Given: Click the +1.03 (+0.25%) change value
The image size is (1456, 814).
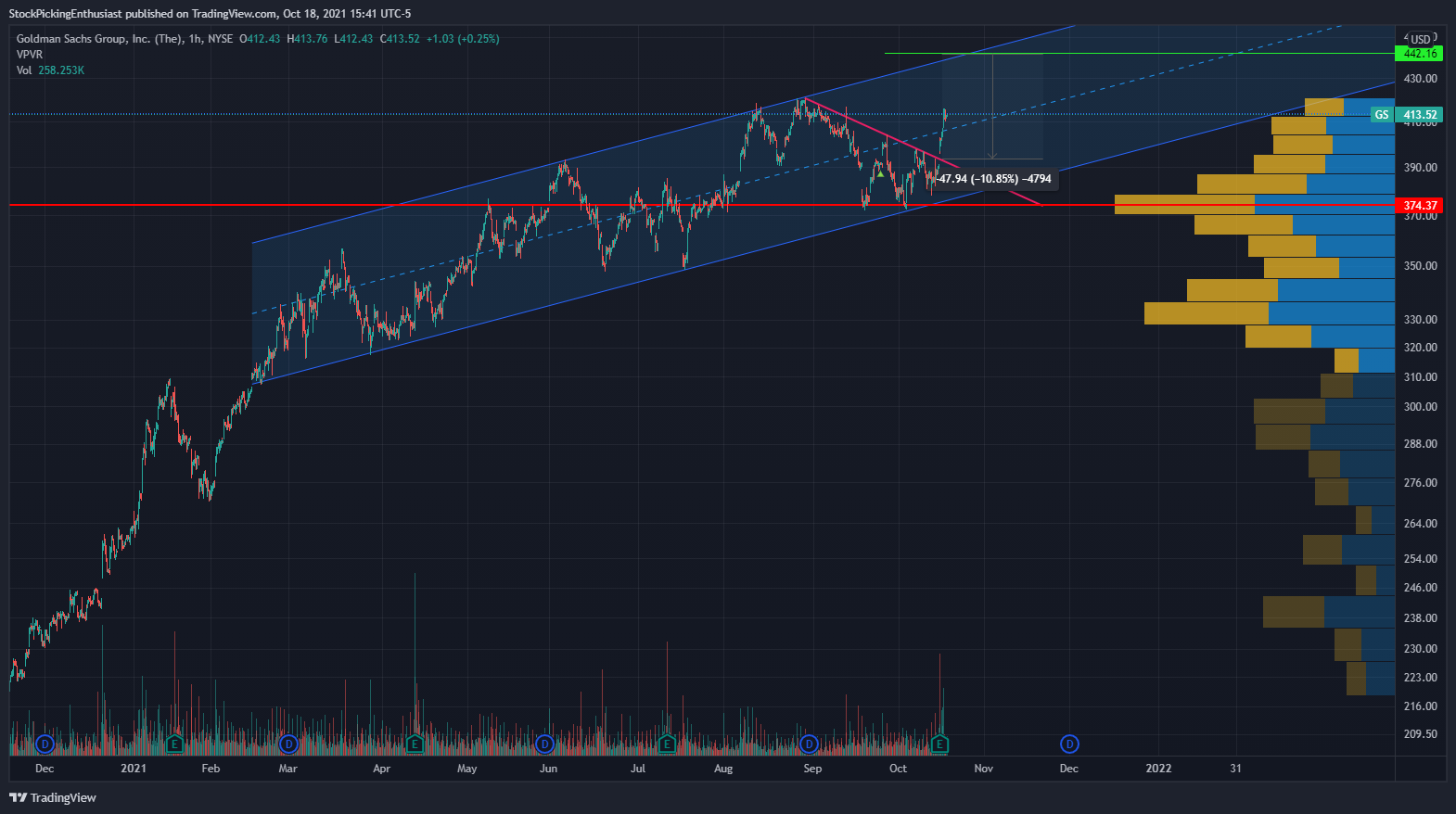Looking at the screenshot, I should tap(463, 39).
